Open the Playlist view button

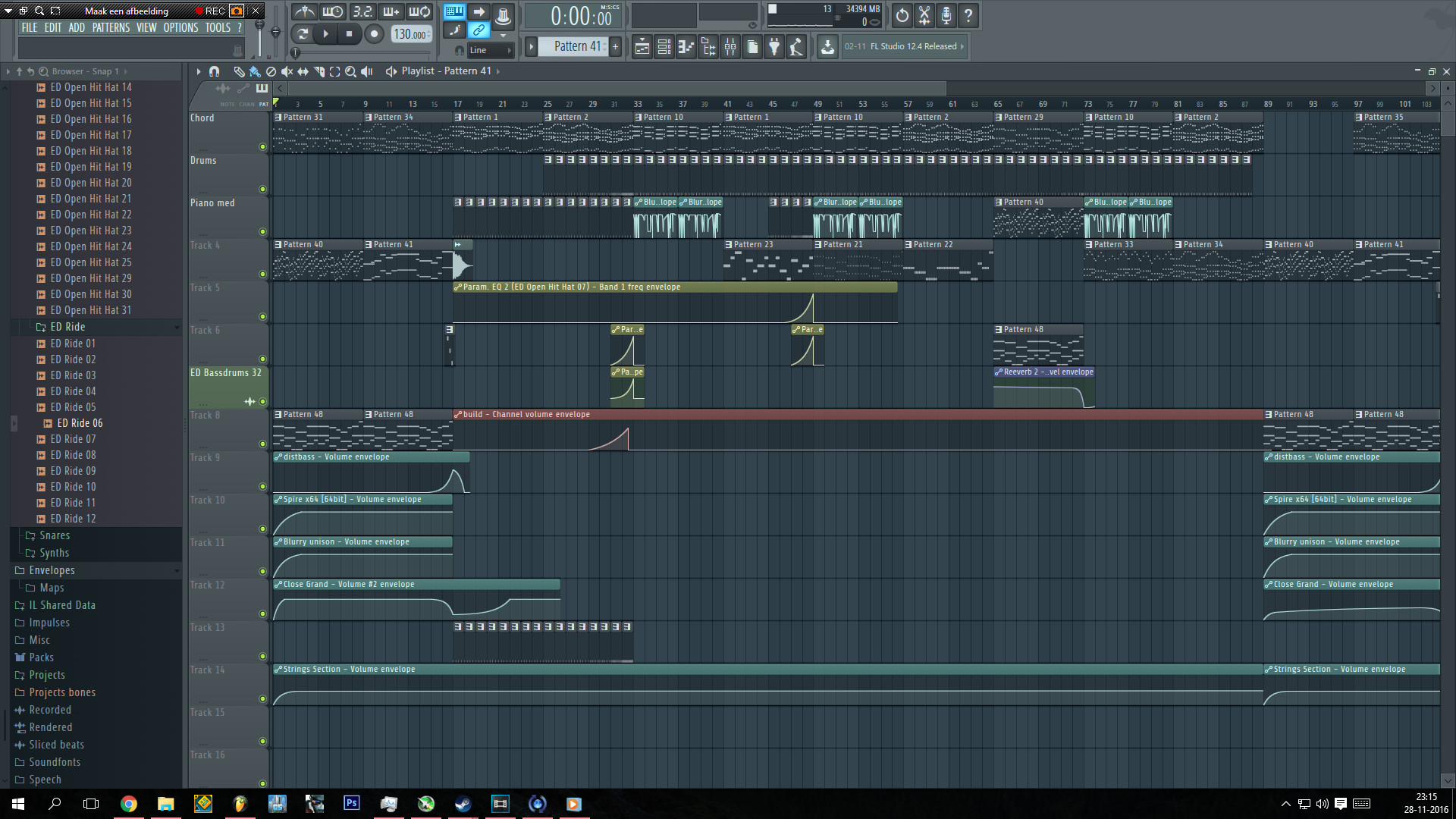[x=642, y=47]
